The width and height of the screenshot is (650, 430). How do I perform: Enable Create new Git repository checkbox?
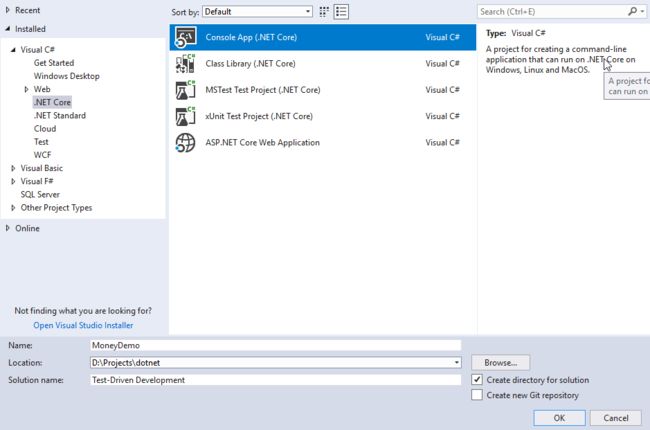pyautogui.click(x=477, y=395)
